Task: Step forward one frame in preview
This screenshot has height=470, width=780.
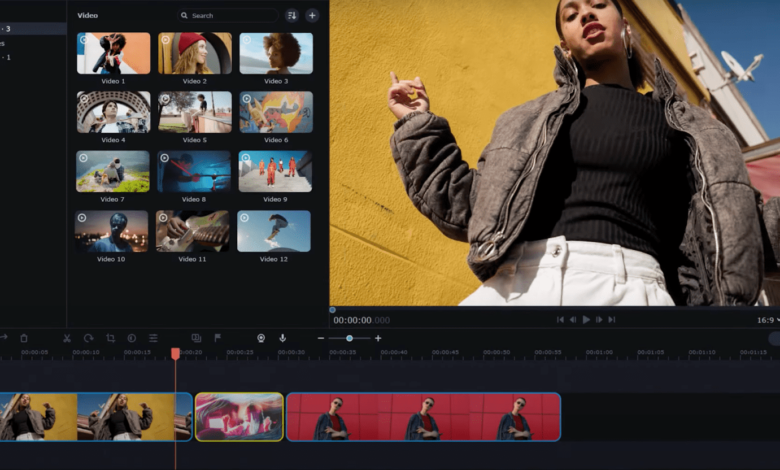Action: pyautogui.click(x=599, y=320)
